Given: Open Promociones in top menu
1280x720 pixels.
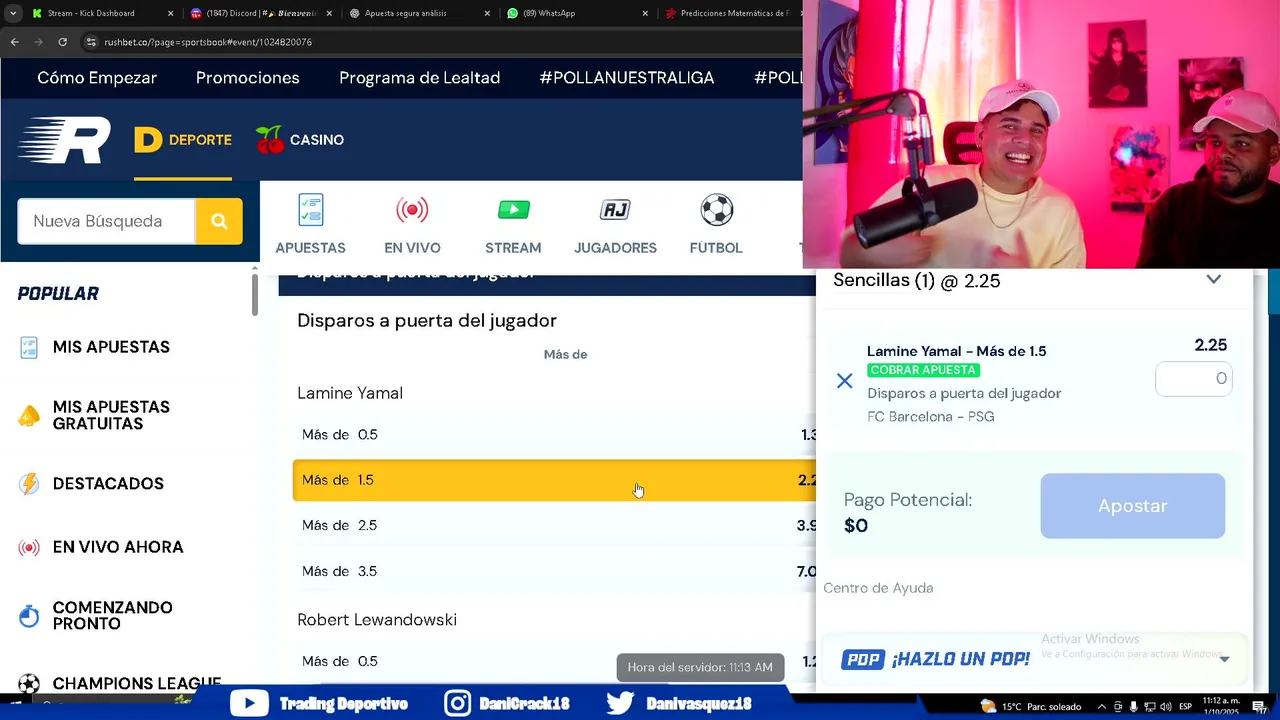Looking at the screenshot, I should tap(248, 78).
